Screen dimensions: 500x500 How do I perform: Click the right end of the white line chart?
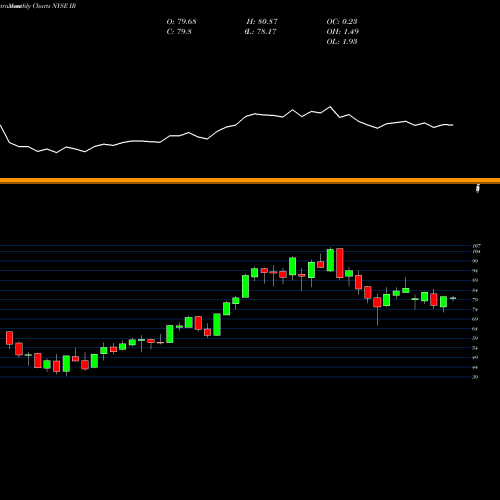point(453,125)
